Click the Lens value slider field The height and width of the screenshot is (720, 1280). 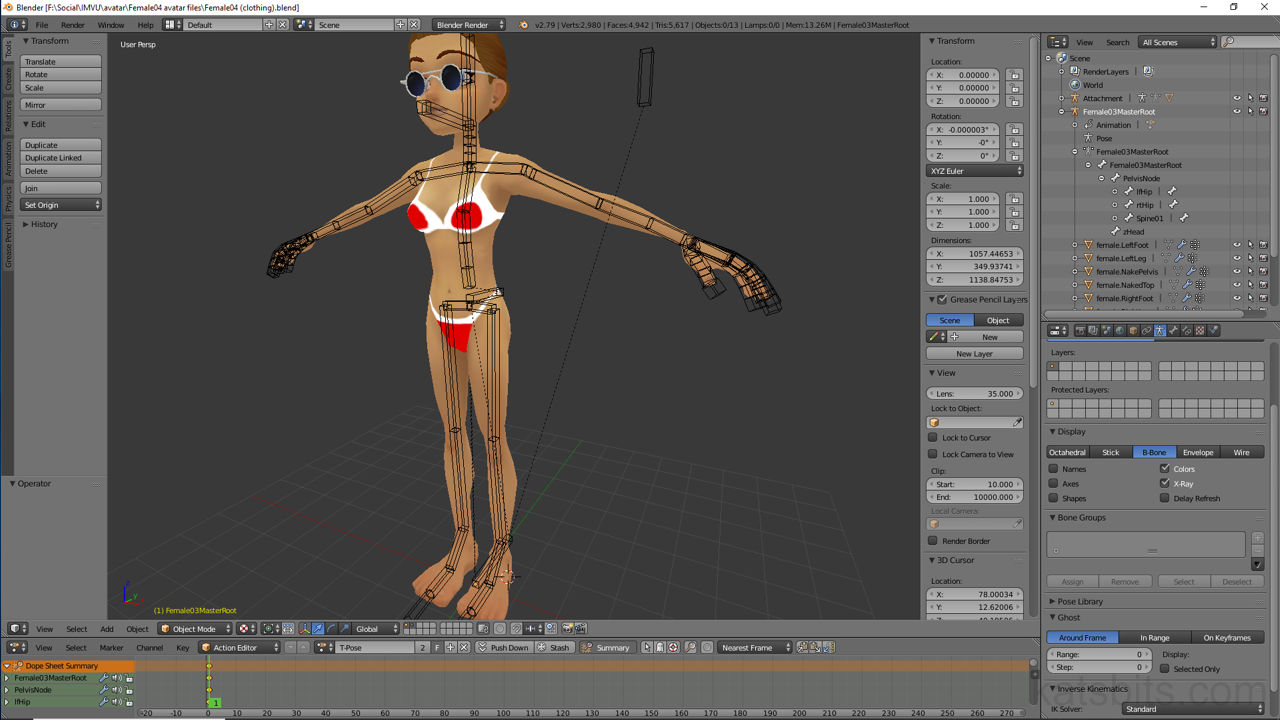point(975,394)
